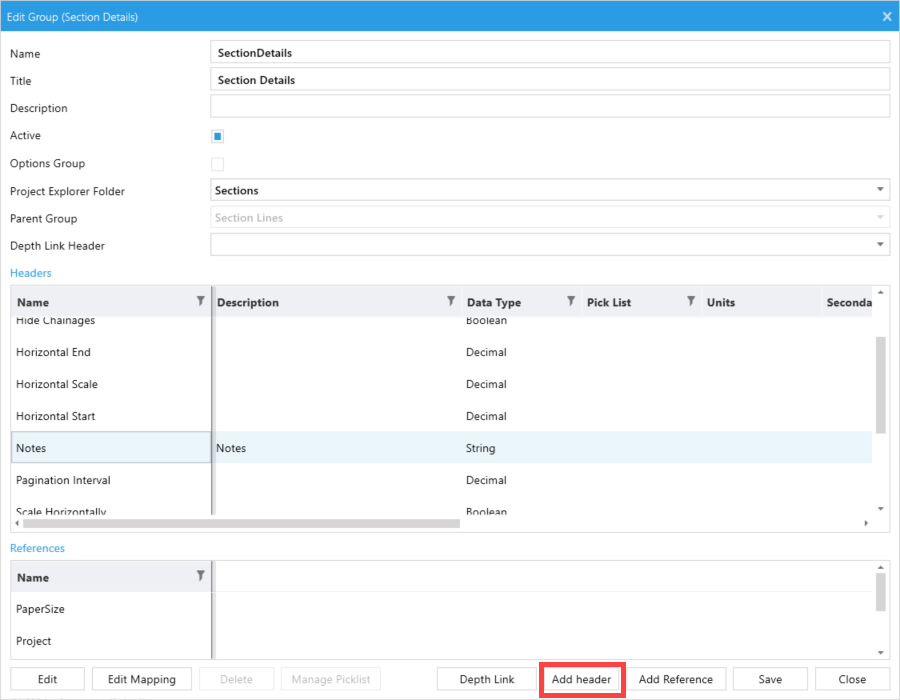This screenshot has height=700, width=900.
Task: Click Headers list horizontal scrollbar thumb
Action: (241, 523)
